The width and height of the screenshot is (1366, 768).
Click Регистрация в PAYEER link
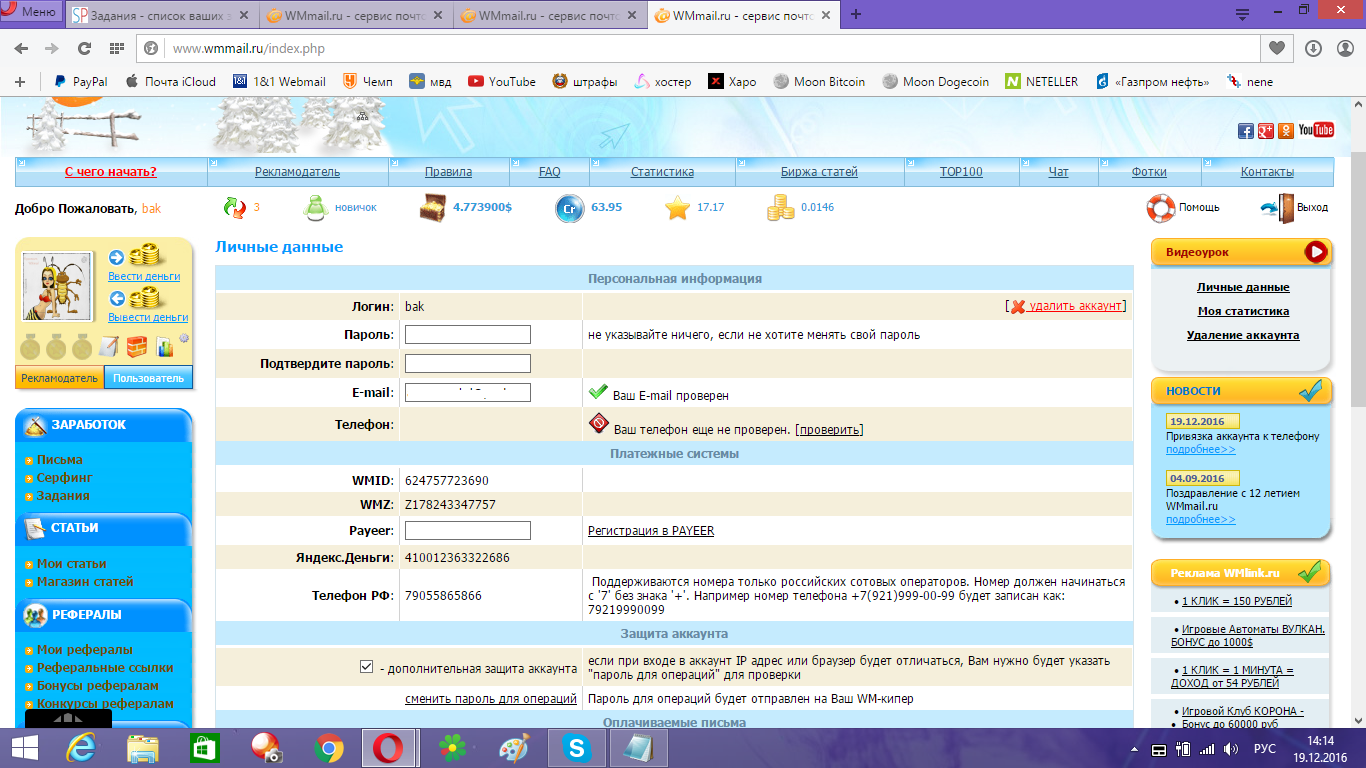coord(651,530)
